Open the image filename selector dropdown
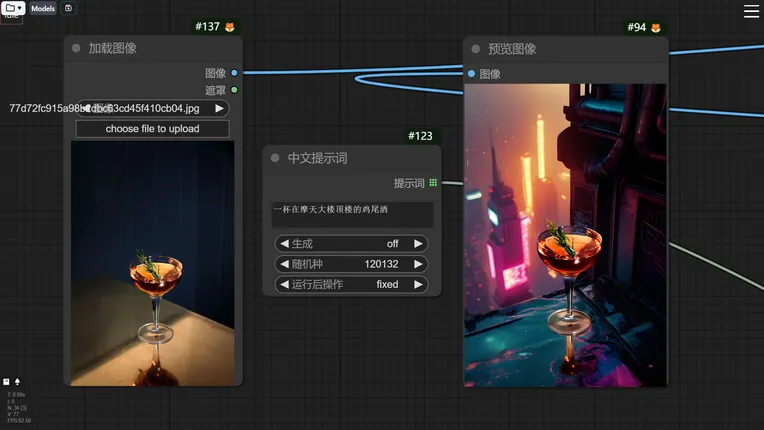 pos(152,108)
